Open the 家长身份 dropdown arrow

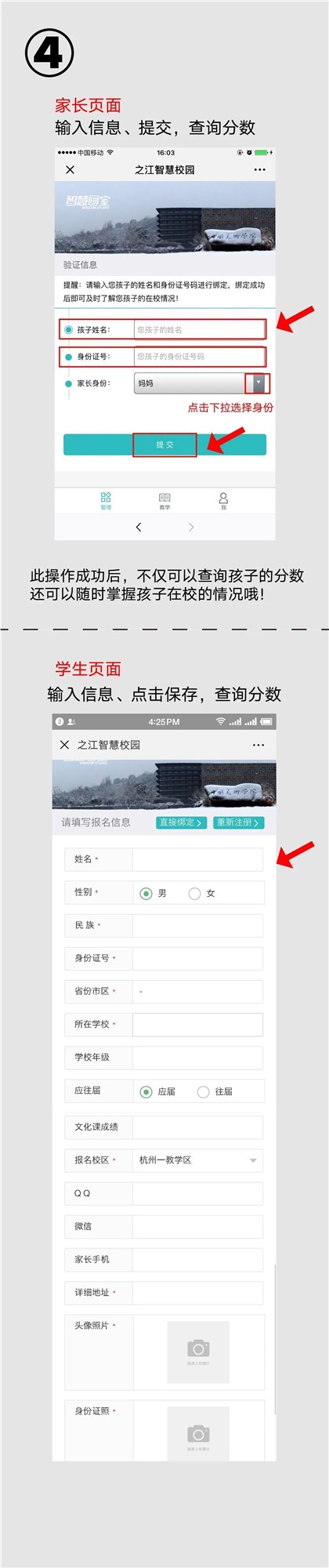[258, 383]
